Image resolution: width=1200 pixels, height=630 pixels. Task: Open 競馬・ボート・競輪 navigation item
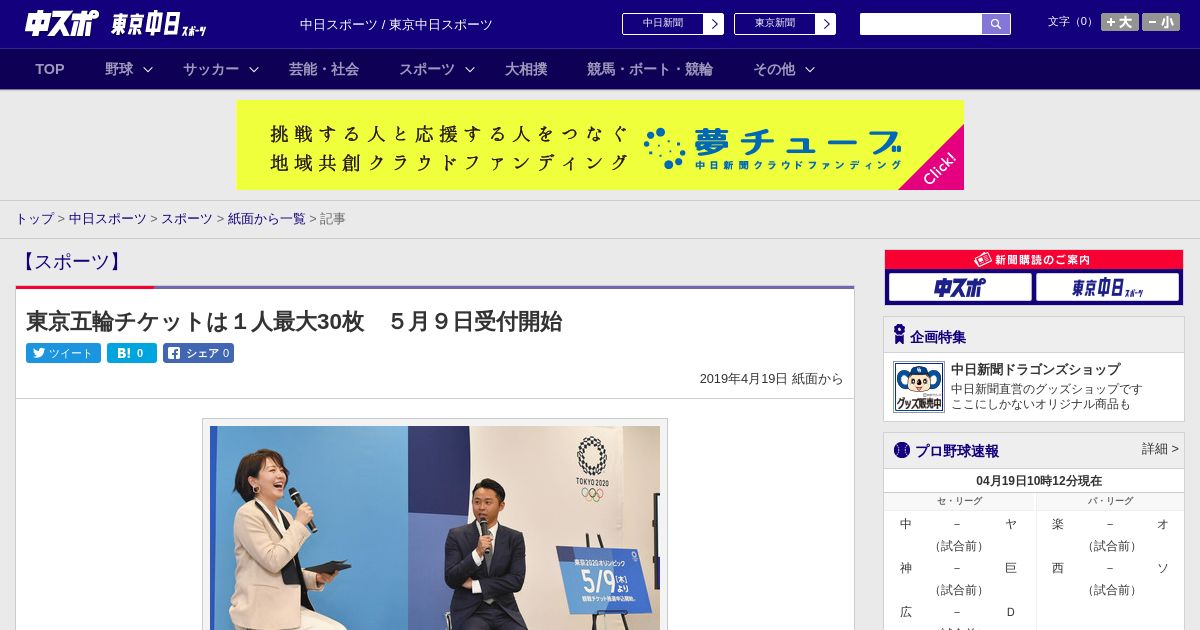pos(650,69)
